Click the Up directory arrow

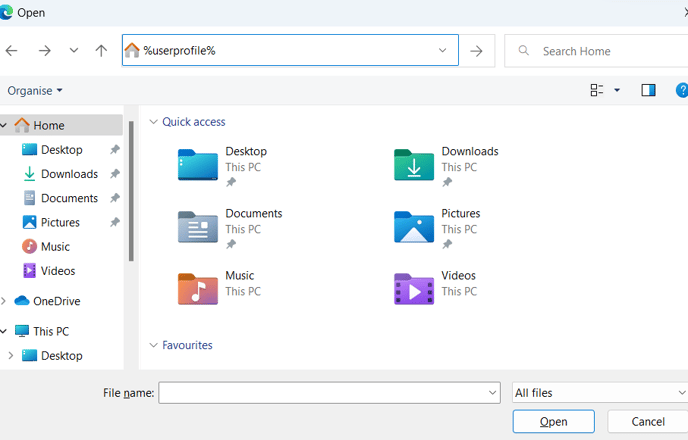(x=101, y=51)
